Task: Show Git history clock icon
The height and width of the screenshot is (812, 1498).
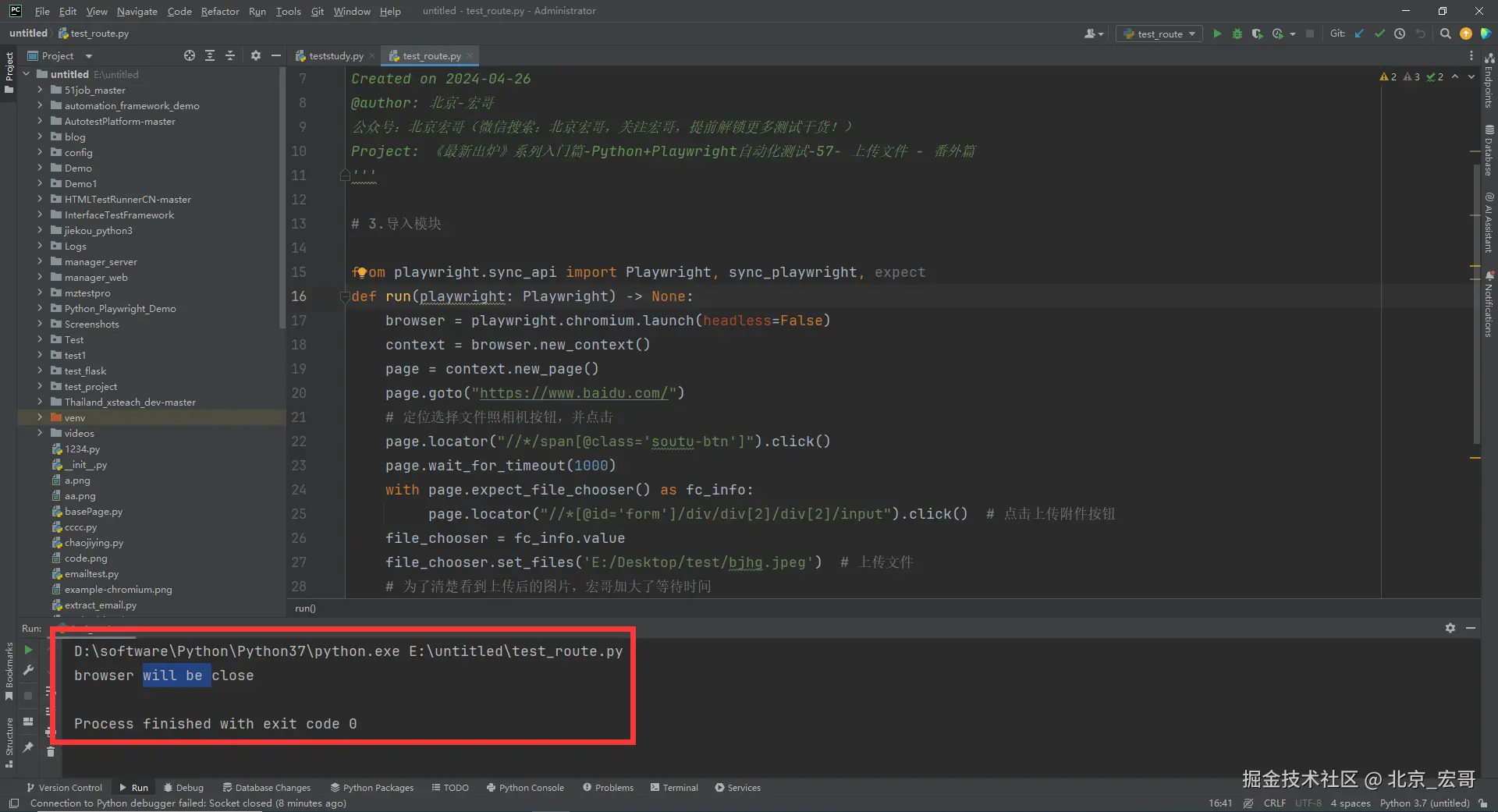Action: [x=1400, y=34]
